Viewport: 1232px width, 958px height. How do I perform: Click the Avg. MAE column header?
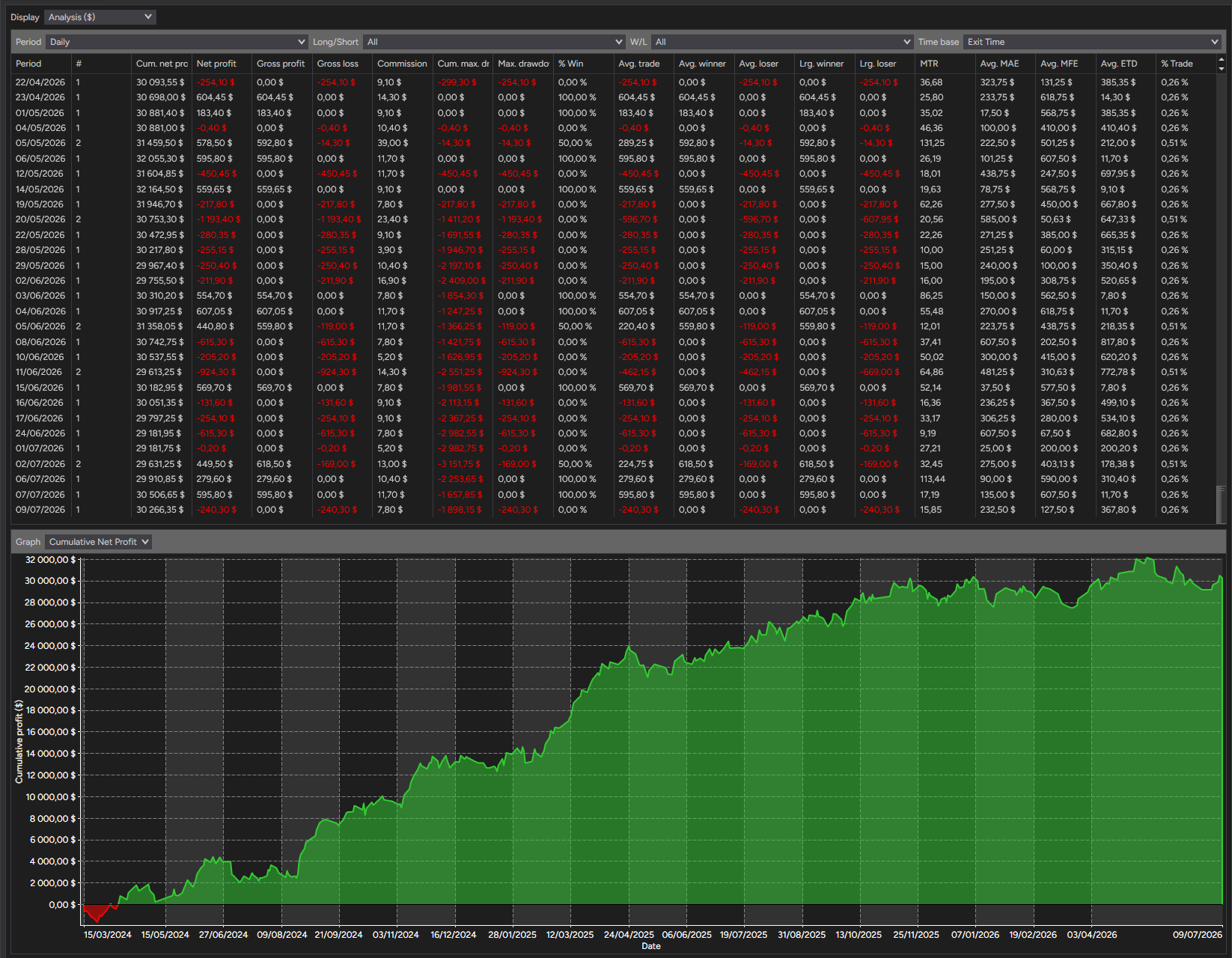click(1005, 64)
